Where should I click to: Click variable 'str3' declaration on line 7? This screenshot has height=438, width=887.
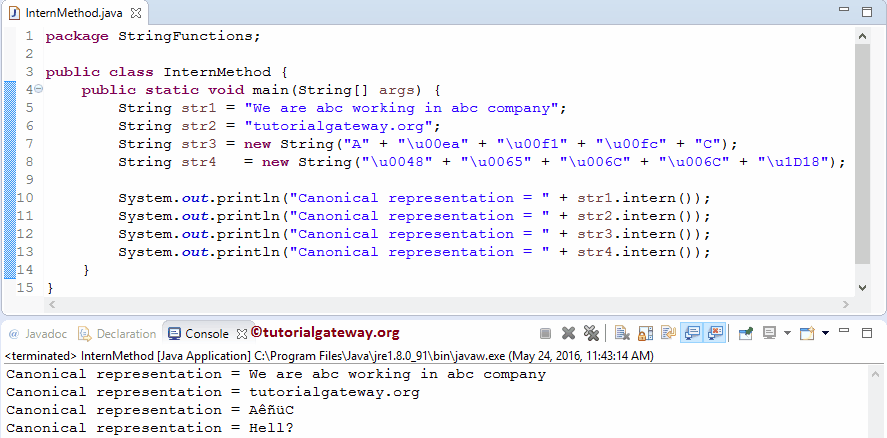click(x=199, y=144)
